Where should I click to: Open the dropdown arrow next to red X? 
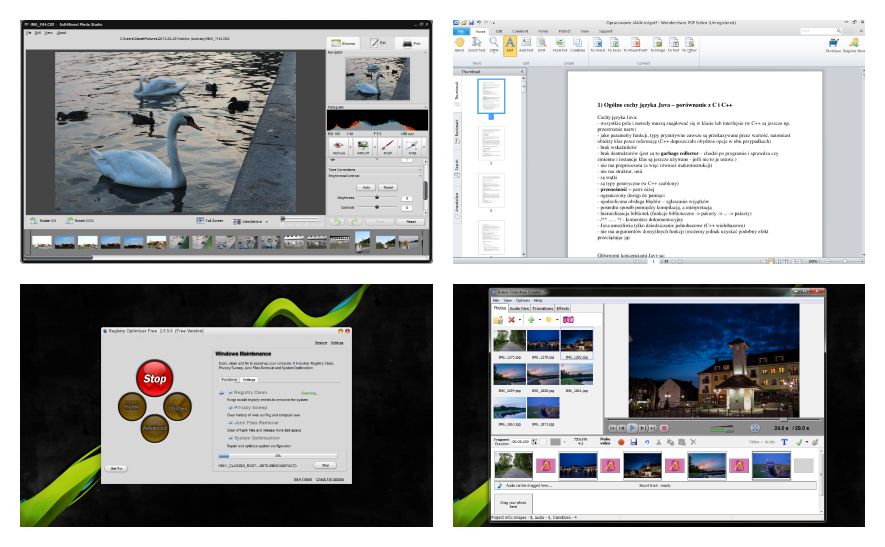click(519, 320)
